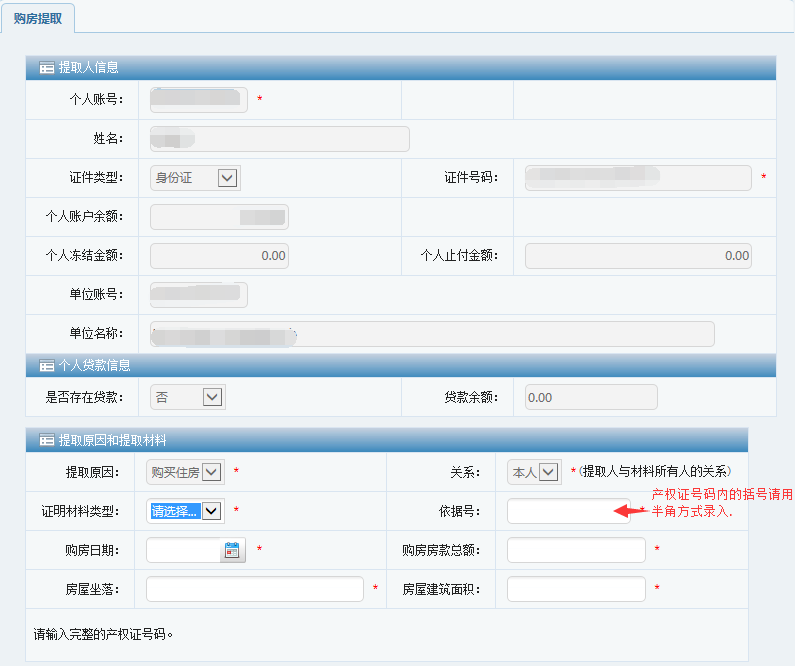The width and height of the screenshot is (795, 666).
Task: Select the 房屋建筑面积 input field
Action: point(576,589)
